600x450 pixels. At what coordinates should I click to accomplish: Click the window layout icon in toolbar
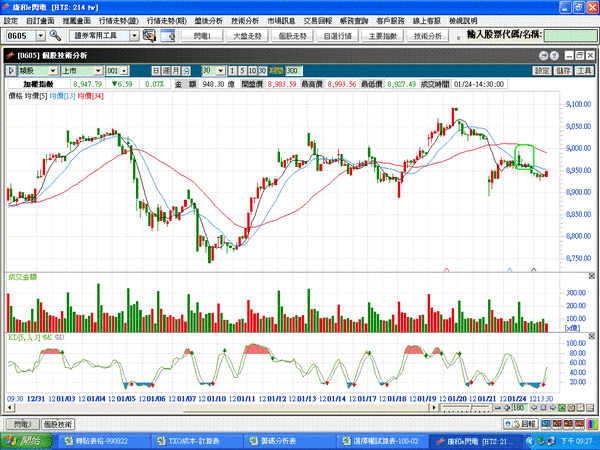click(x=168, y=36)
